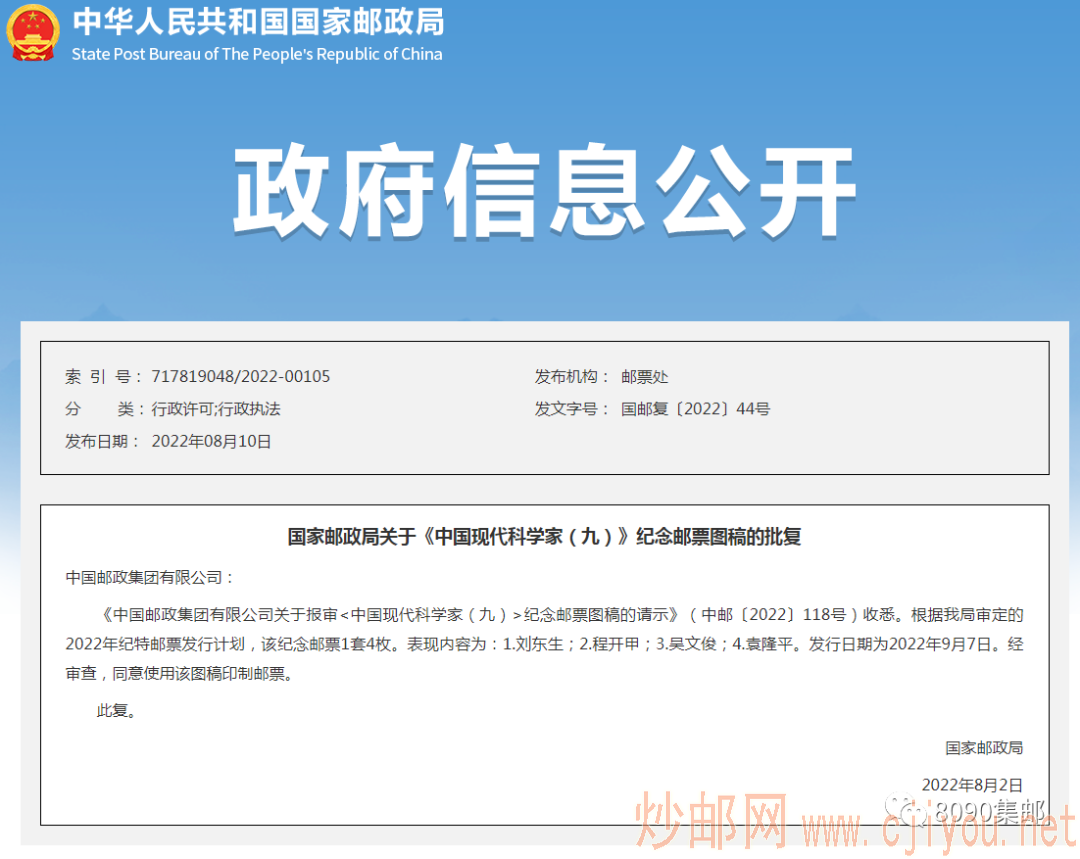This screenshot has height=859, width=1080.
Task: Click the 发布机构 field label
Action: pos(571,377)
